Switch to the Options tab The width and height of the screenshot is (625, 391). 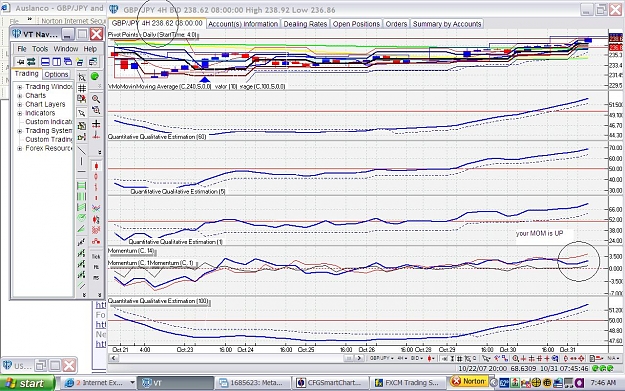coord(56,74)
